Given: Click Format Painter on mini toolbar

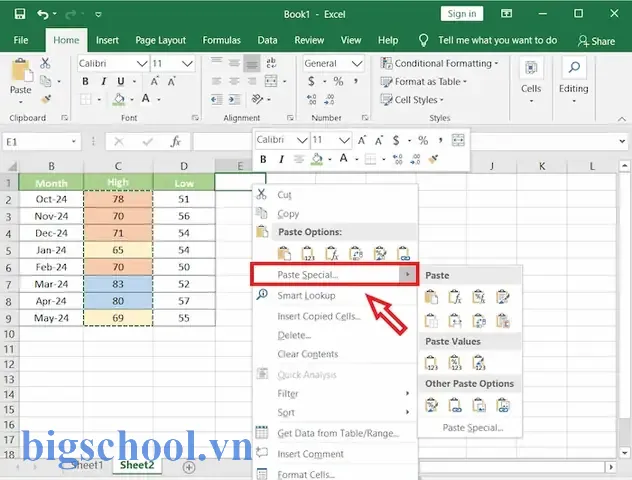Looking at the screenshot, I should click(x=433, y=159).
